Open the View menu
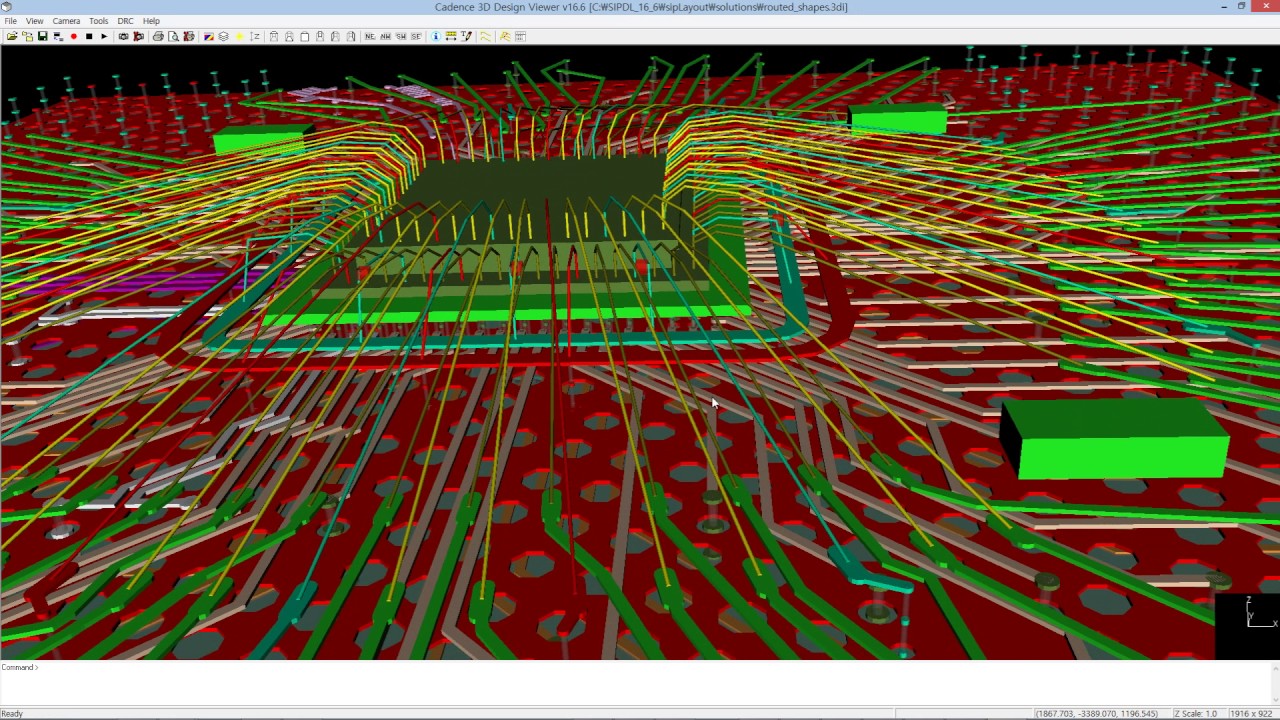This screenshot has height=720, width=1280. point(34,20)
